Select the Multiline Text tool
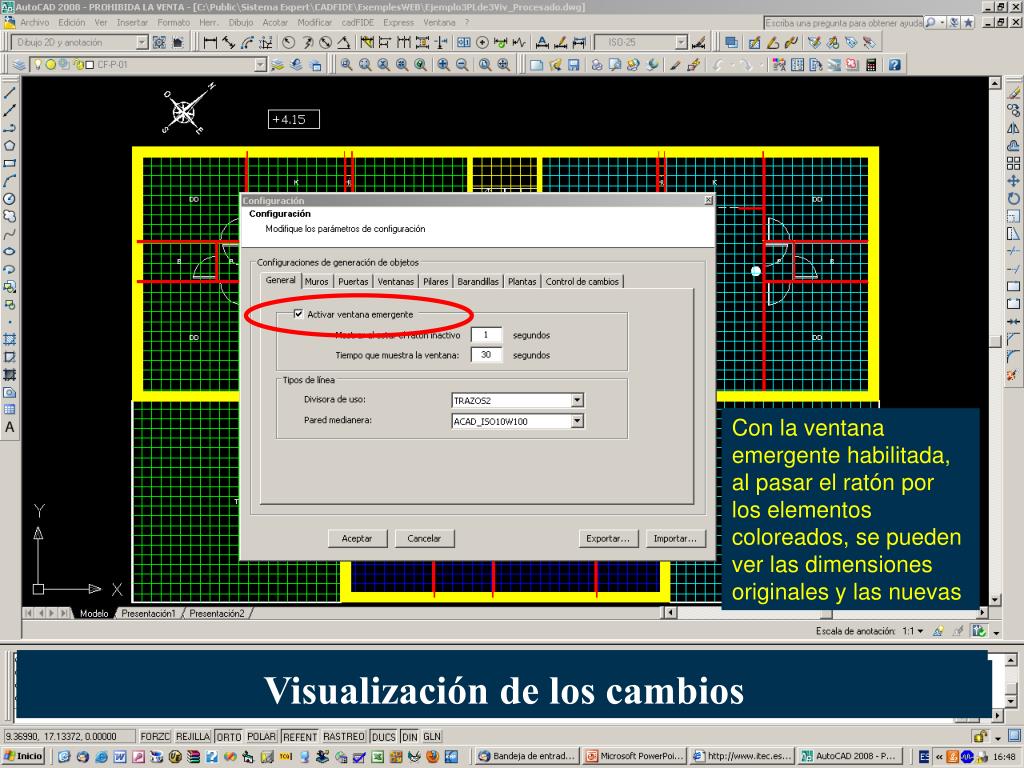The image size is (1024, 768). (x=10, y=427)
